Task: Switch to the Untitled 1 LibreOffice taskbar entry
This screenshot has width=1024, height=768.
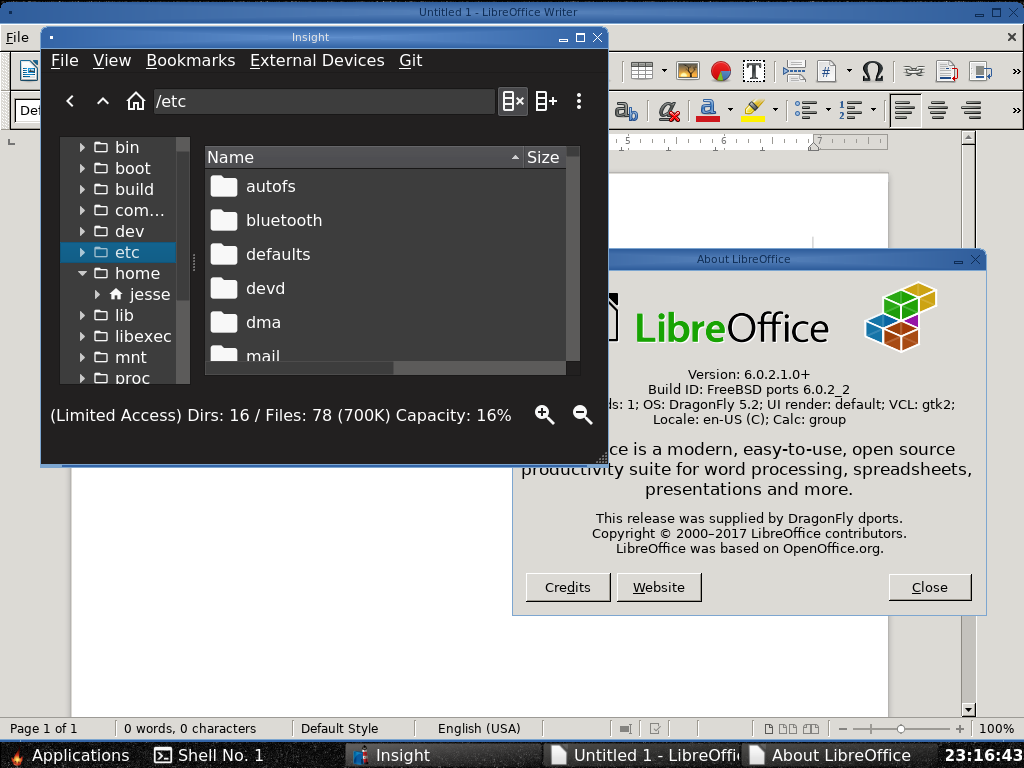Action: coord(644,756)
